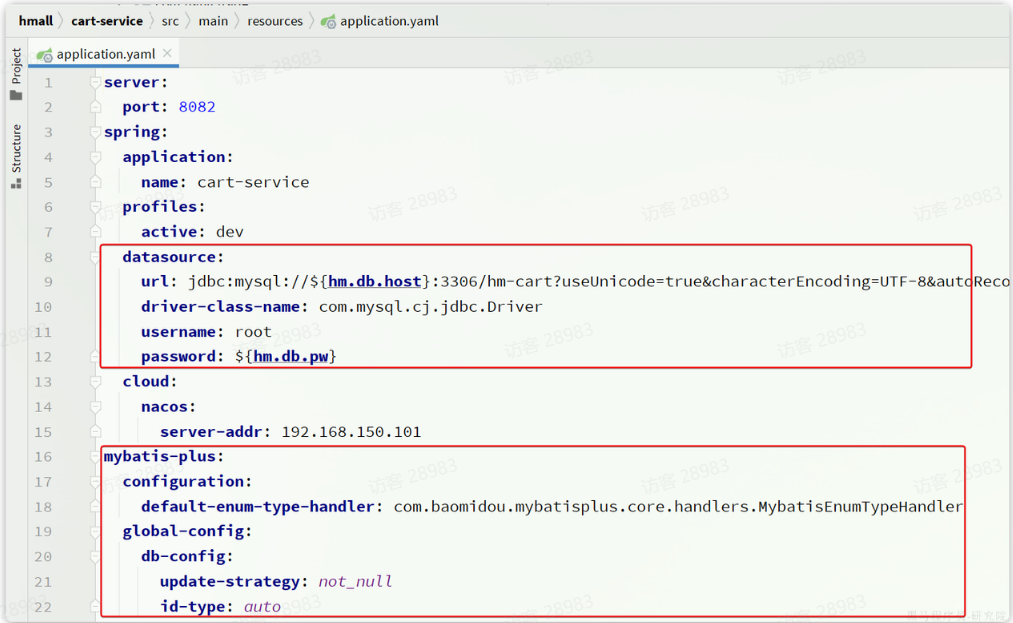Collapse the profiles block fold marker
This screenshot has height=623, width=1013.
point(96,207)
